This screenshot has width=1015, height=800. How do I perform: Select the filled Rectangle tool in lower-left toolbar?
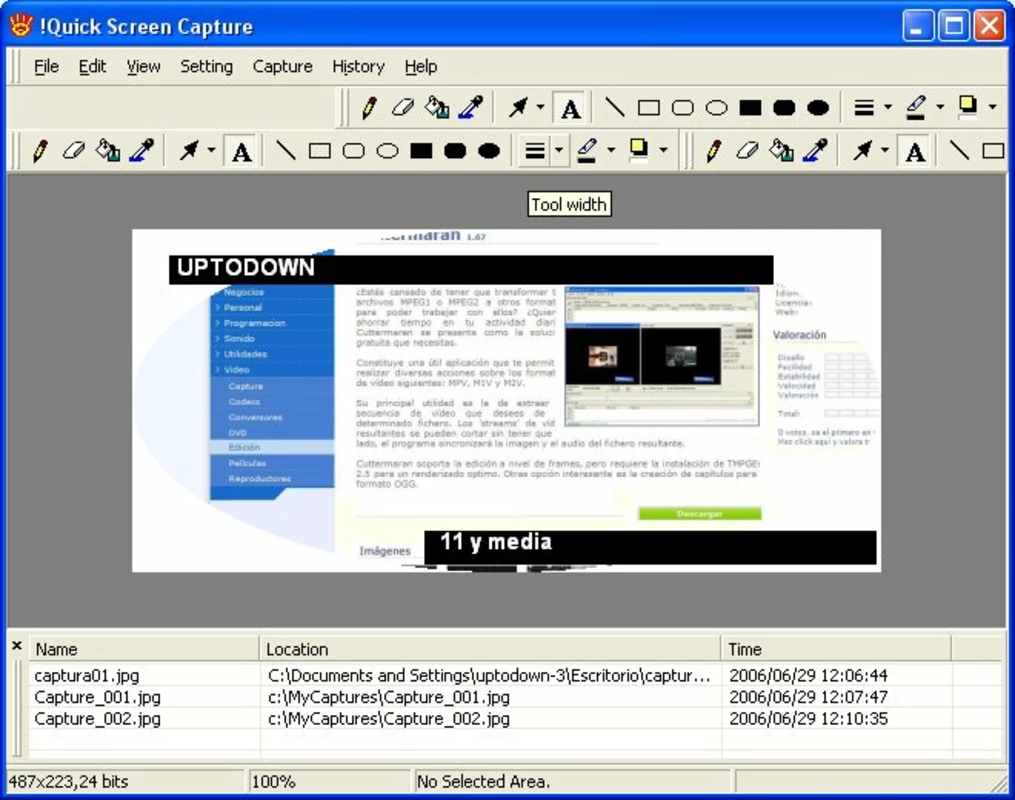click(421, 151)
